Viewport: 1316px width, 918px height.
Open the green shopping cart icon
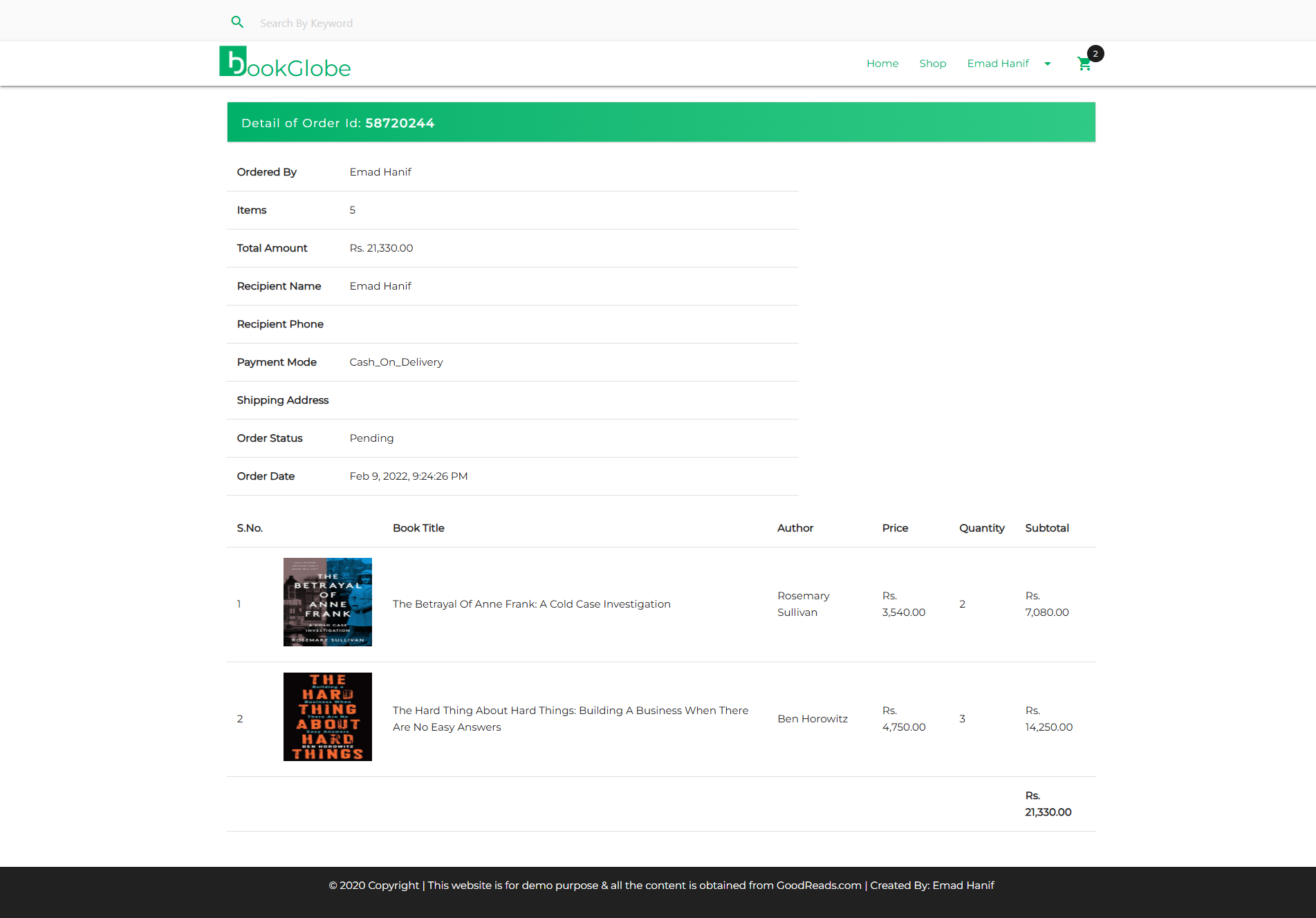pyautogui.click(x=1084, y=64)
